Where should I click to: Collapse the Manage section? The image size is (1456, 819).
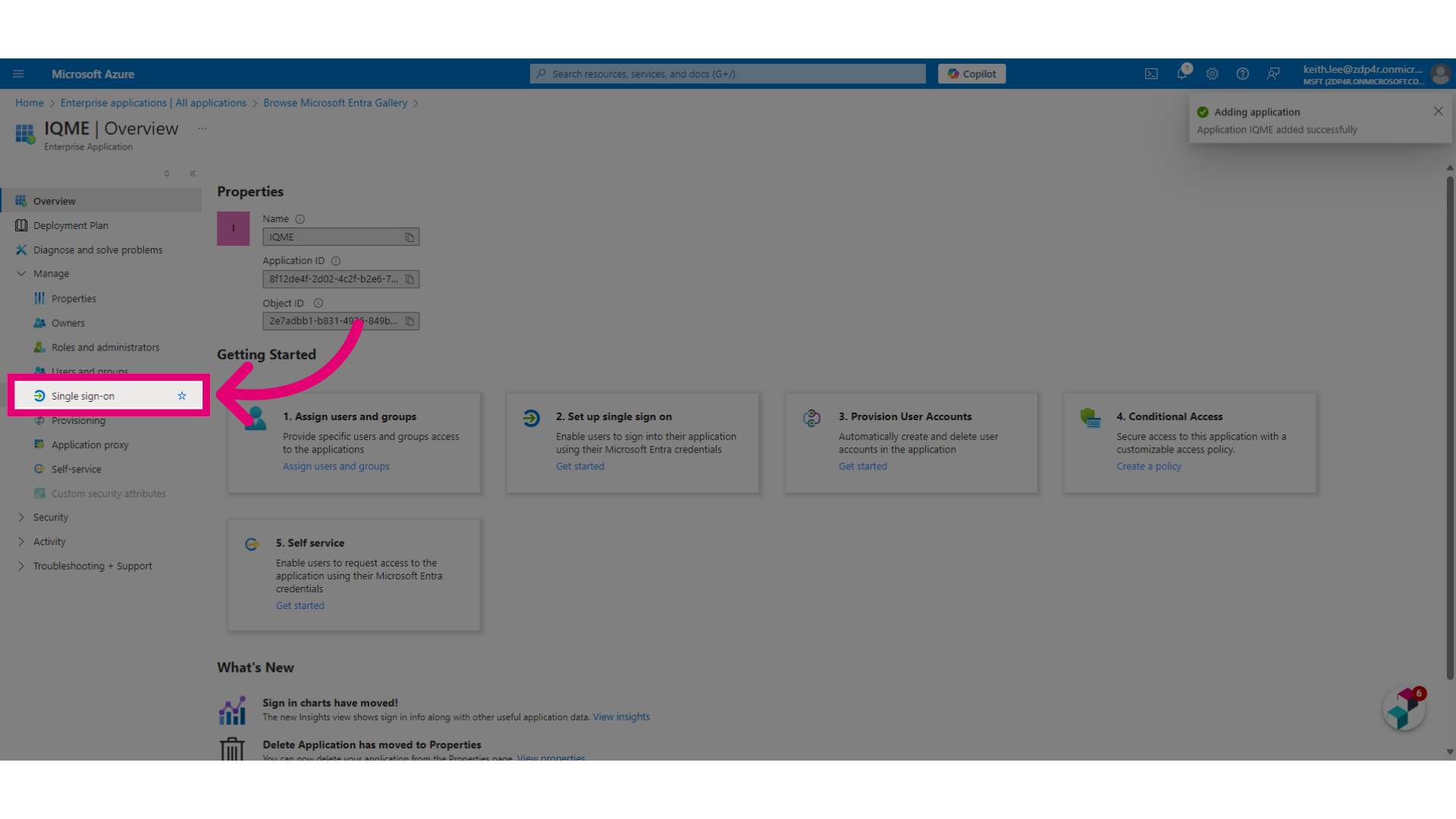click(21, 274)
